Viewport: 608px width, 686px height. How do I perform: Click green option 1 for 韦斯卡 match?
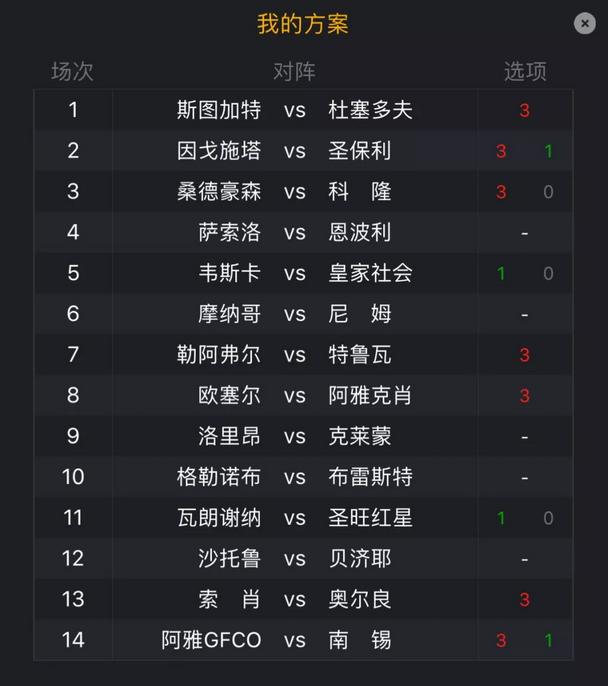click(x=501, y=273)
